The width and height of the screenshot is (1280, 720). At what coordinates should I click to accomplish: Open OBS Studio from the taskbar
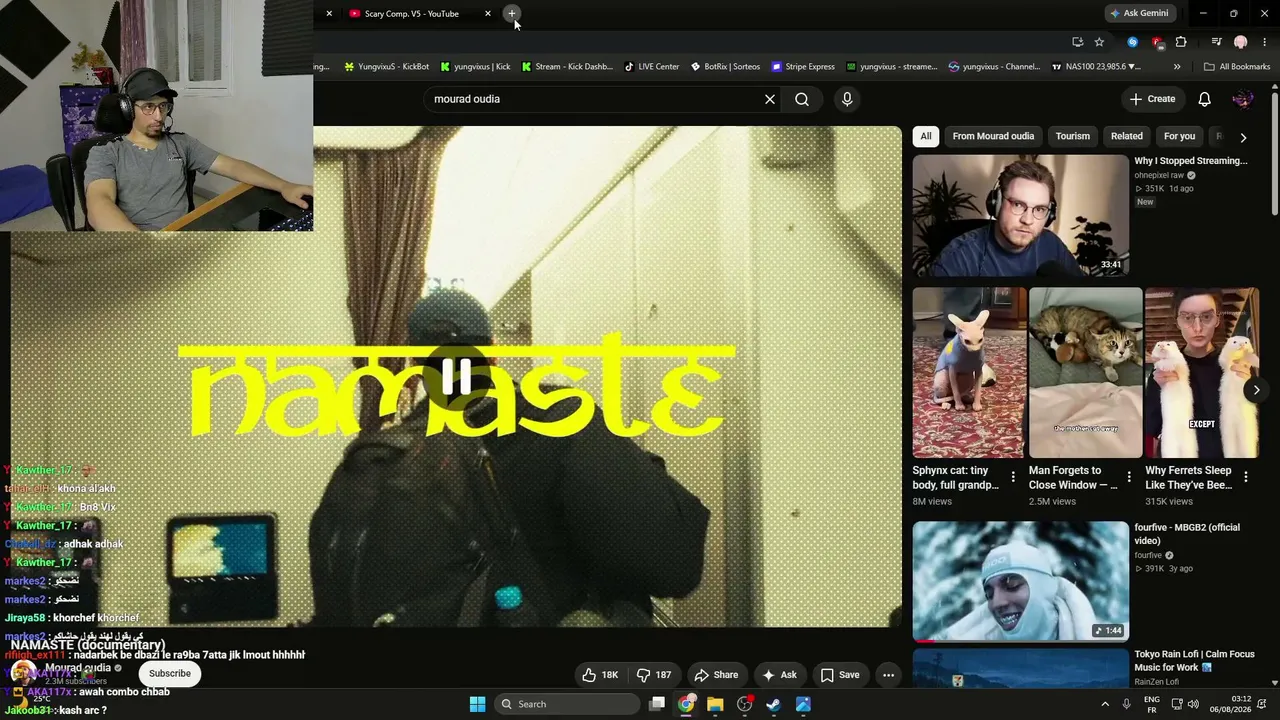click(x=744, y=704)
